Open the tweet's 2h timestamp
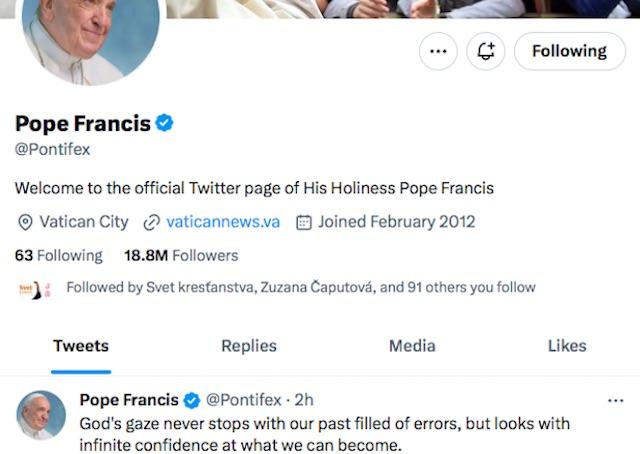Viewport: 640px width, 454px height. pos(305,400)
